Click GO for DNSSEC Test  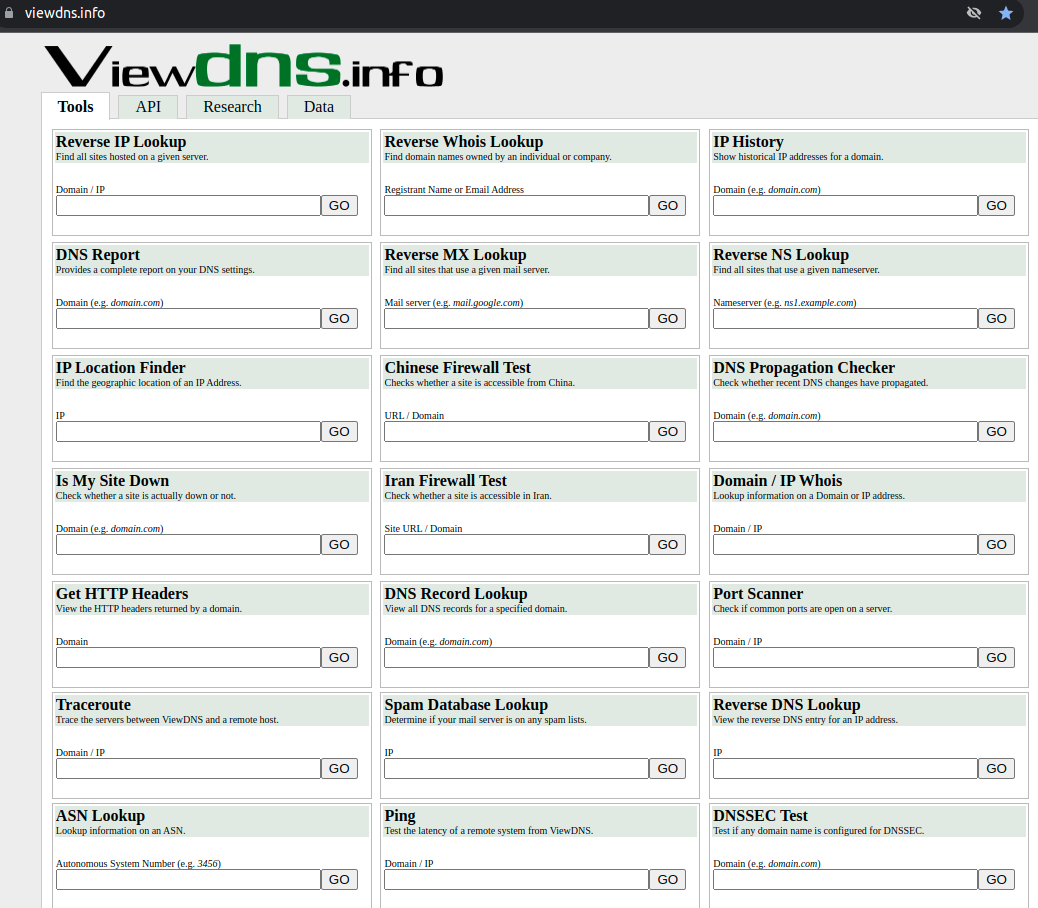tap(996, 880)
